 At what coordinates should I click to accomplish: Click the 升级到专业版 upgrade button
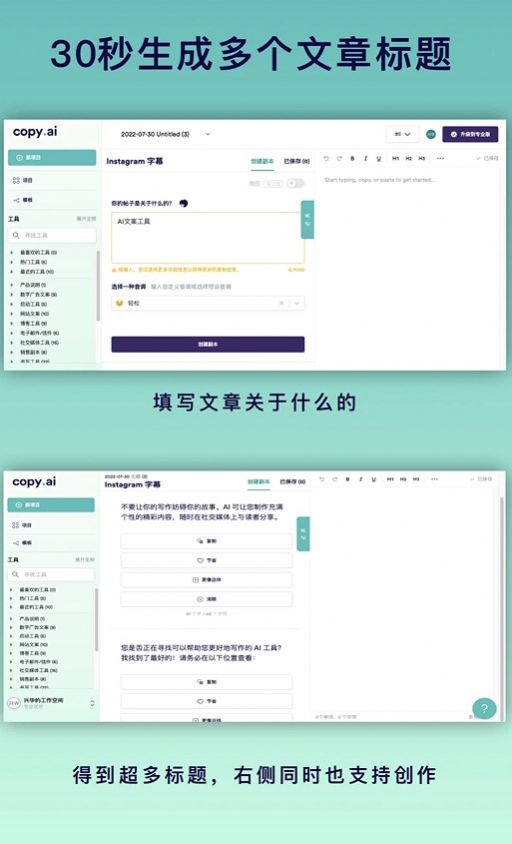470,134
